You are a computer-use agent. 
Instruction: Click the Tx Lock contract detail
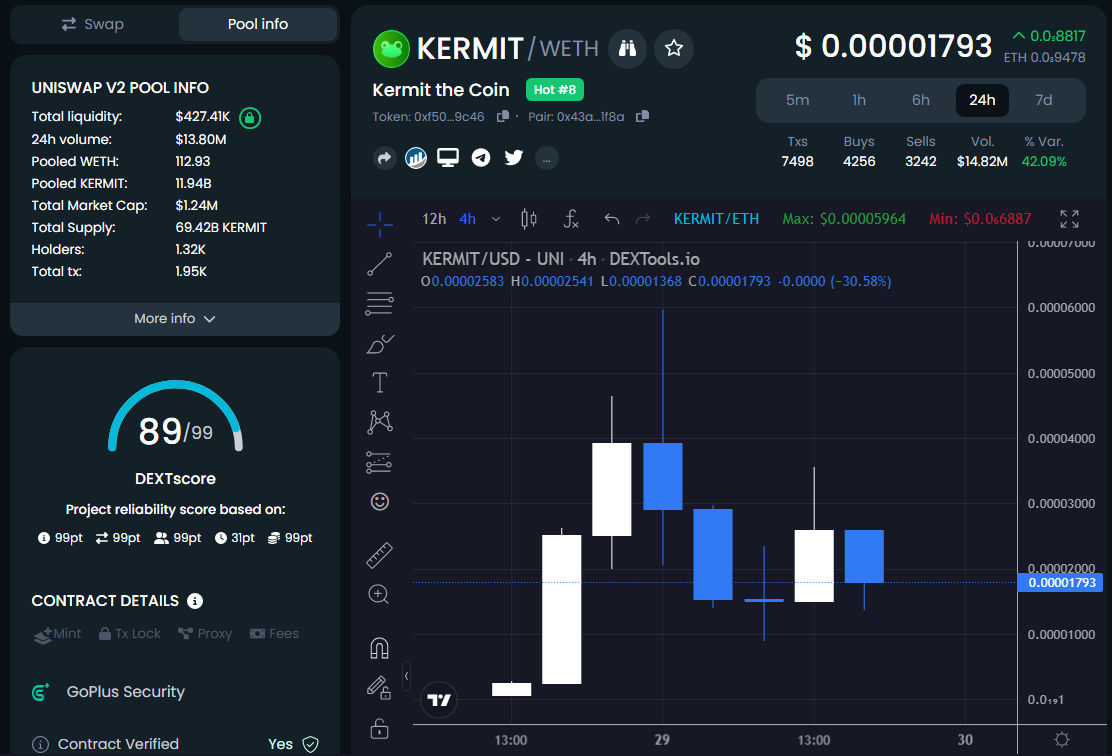coord(130,634)
